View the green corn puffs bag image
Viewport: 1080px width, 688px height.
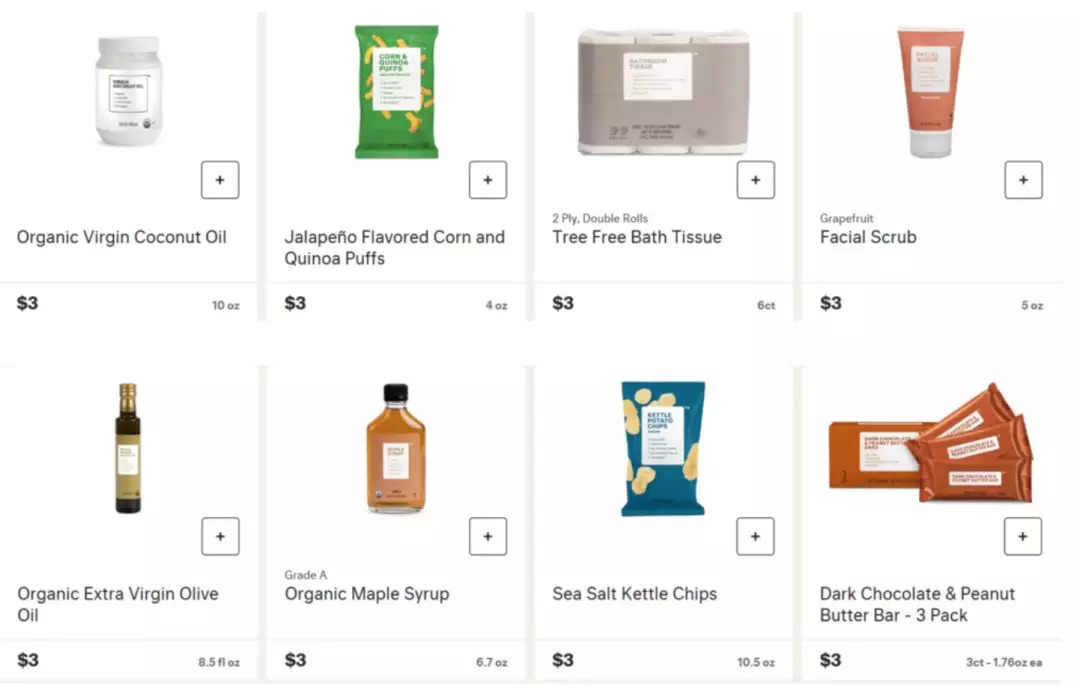point(396,92)
